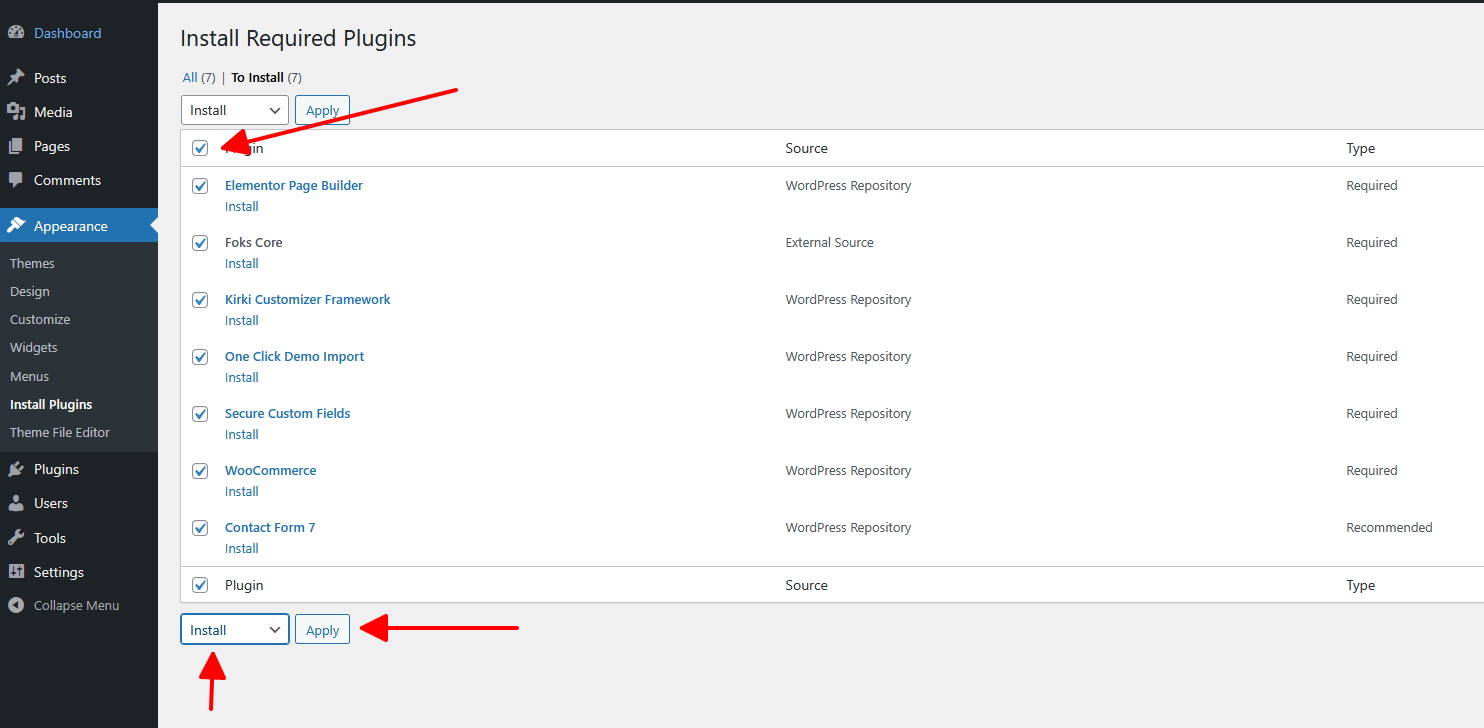
Task: Click the Settings sliders icon
Action: (16, 572)
